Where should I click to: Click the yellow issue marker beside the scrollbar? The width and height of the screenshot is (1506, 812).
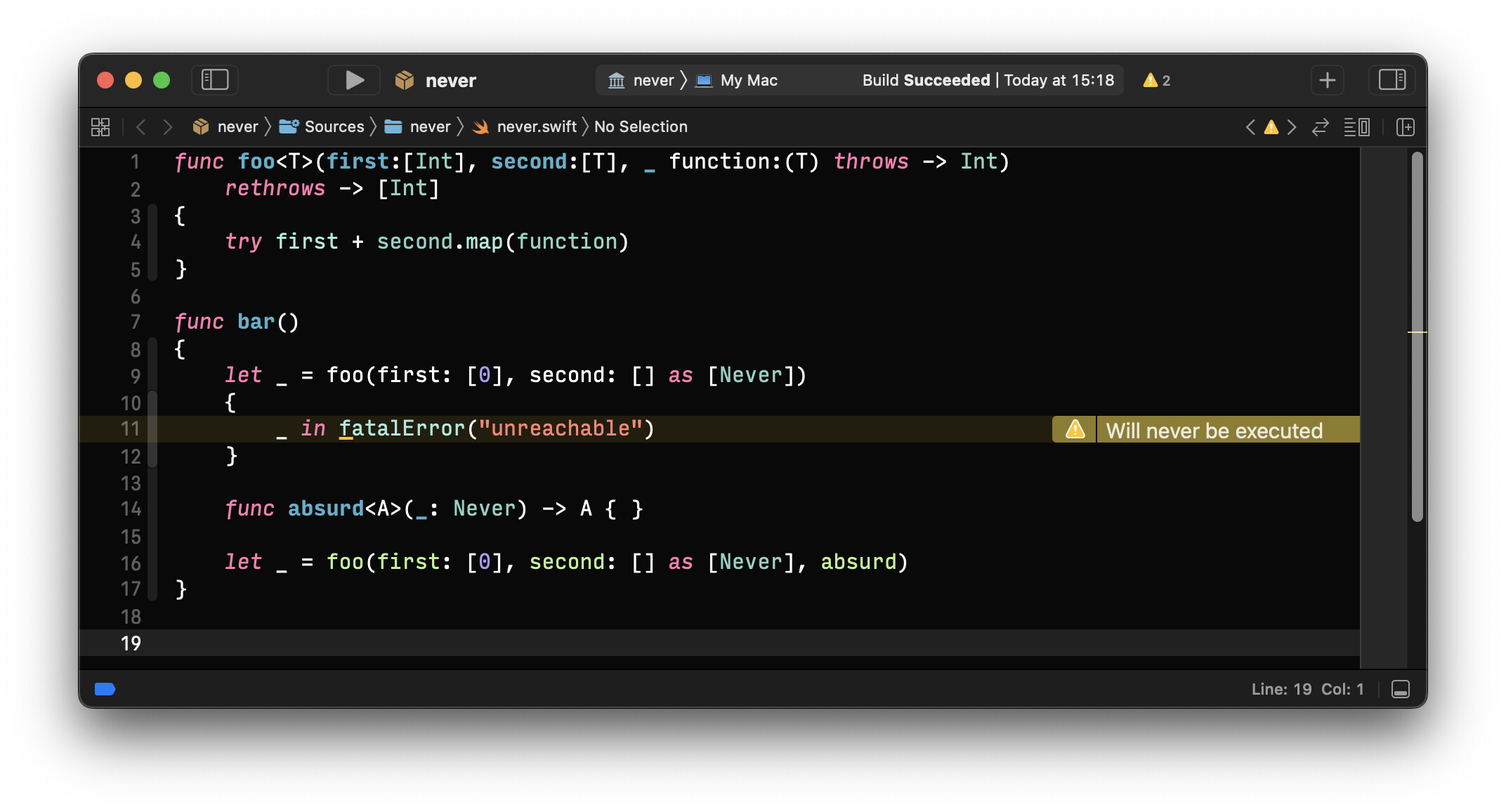click(x=1417, y=332)
